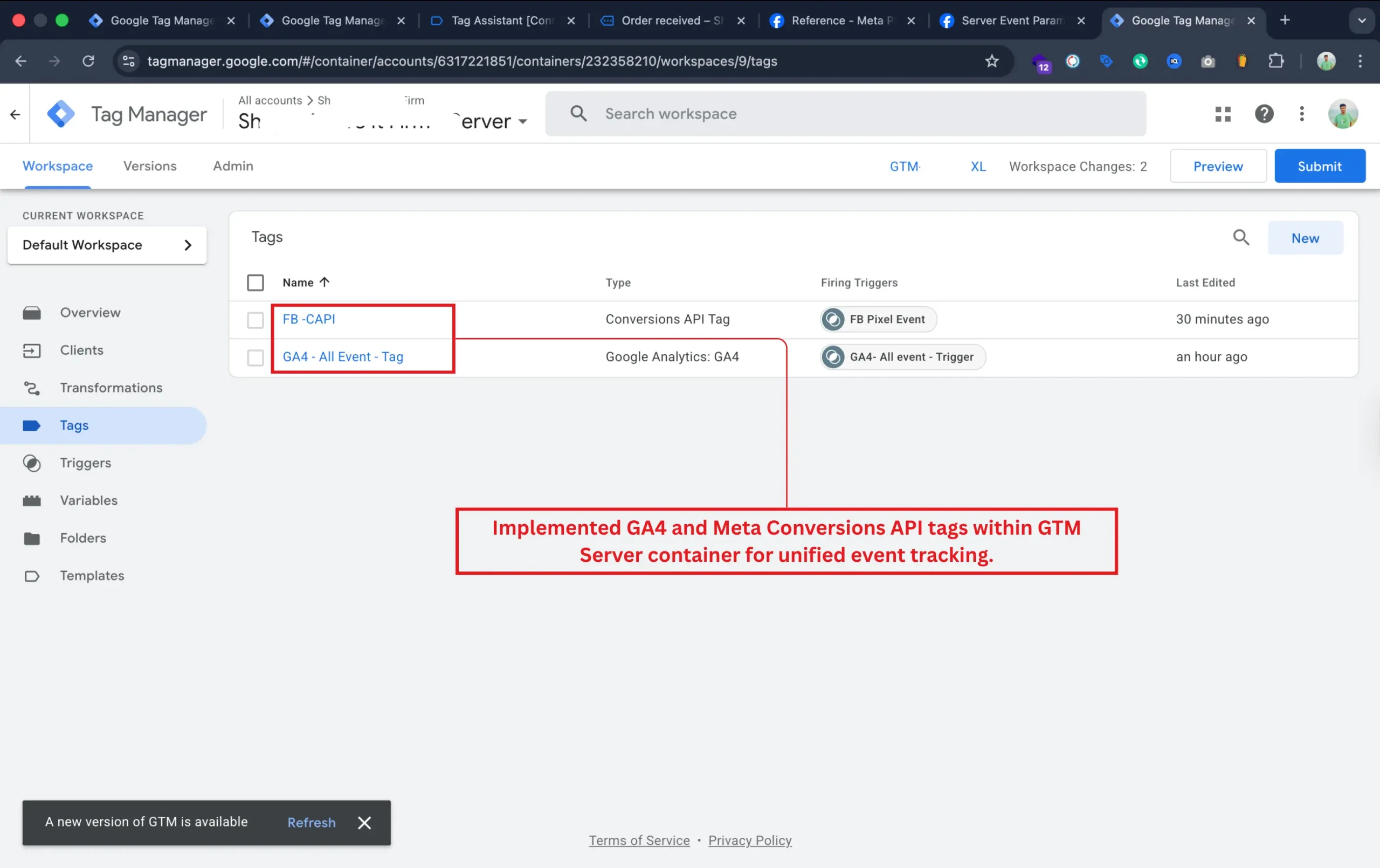1380x868 pixels.
Task: Bookmark page with star icon
Action: 991,61
